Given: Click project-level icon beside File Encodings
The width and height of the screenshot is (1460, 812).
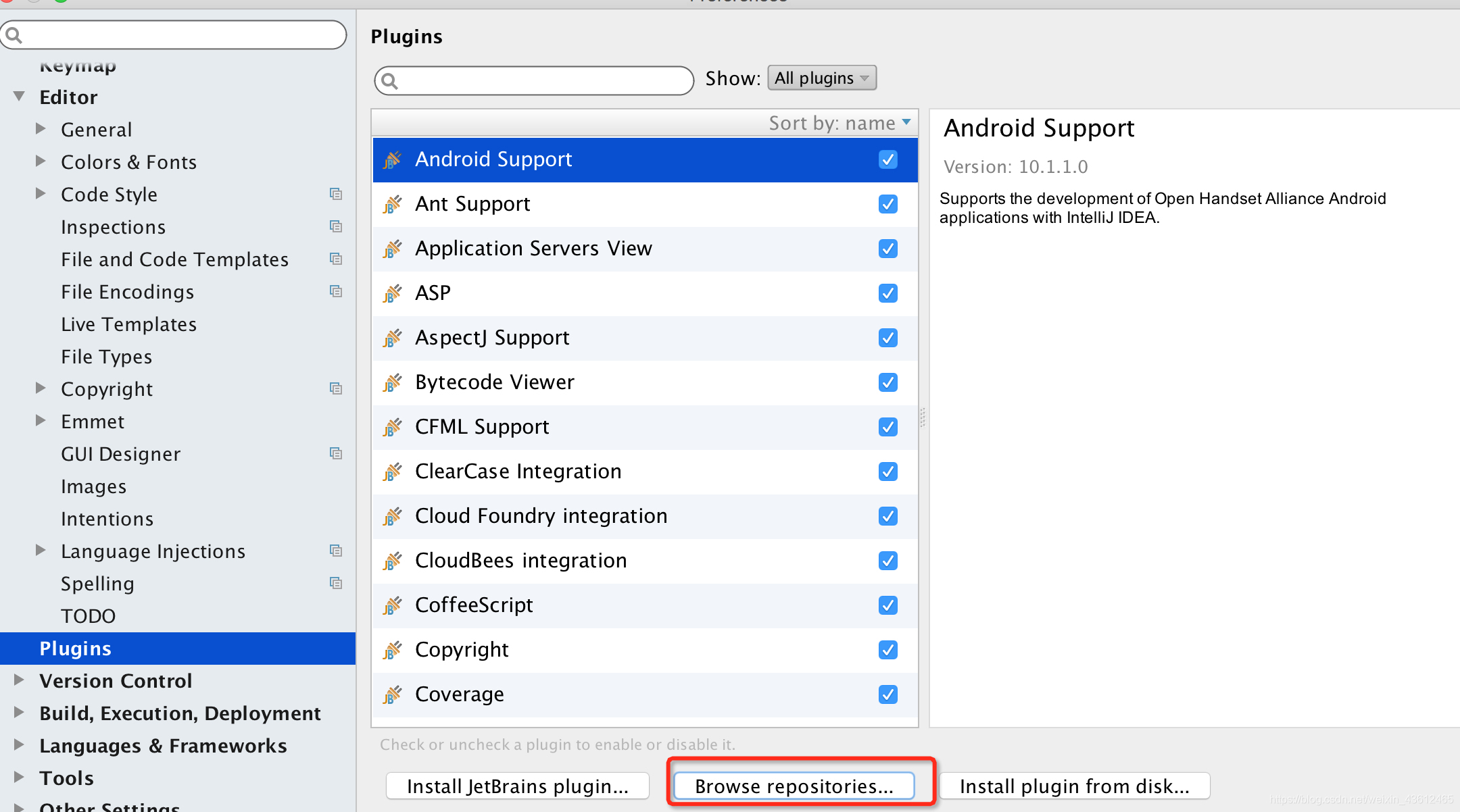Looking at the screenshot, I should point(336,291).
